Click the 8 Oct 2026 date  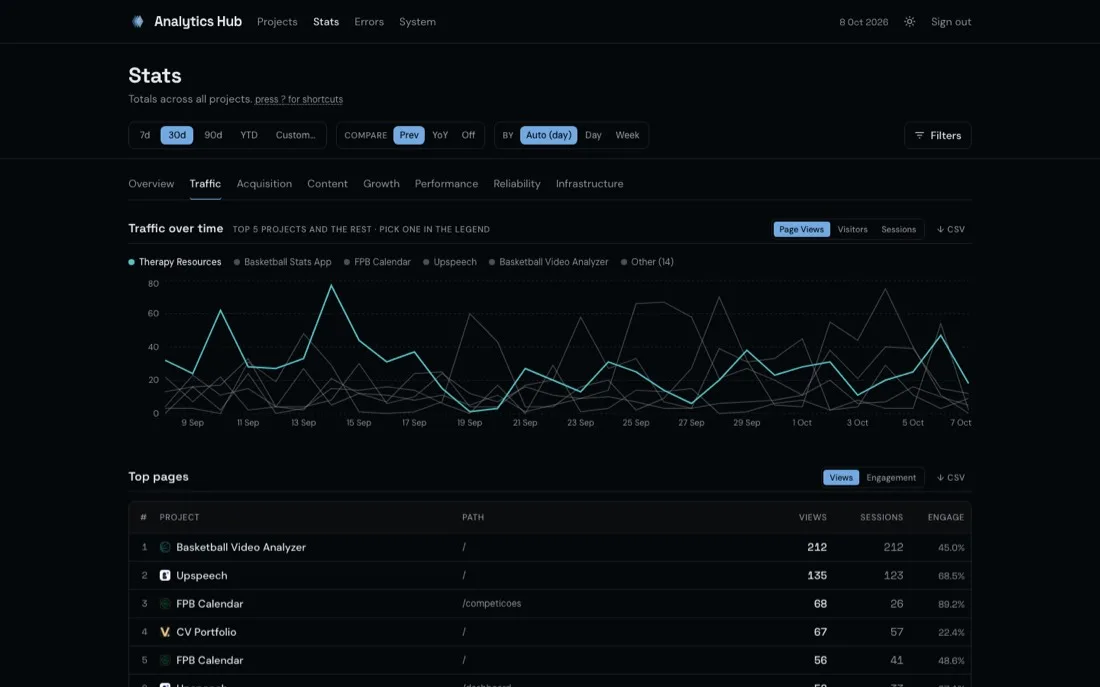pos(864,22)
